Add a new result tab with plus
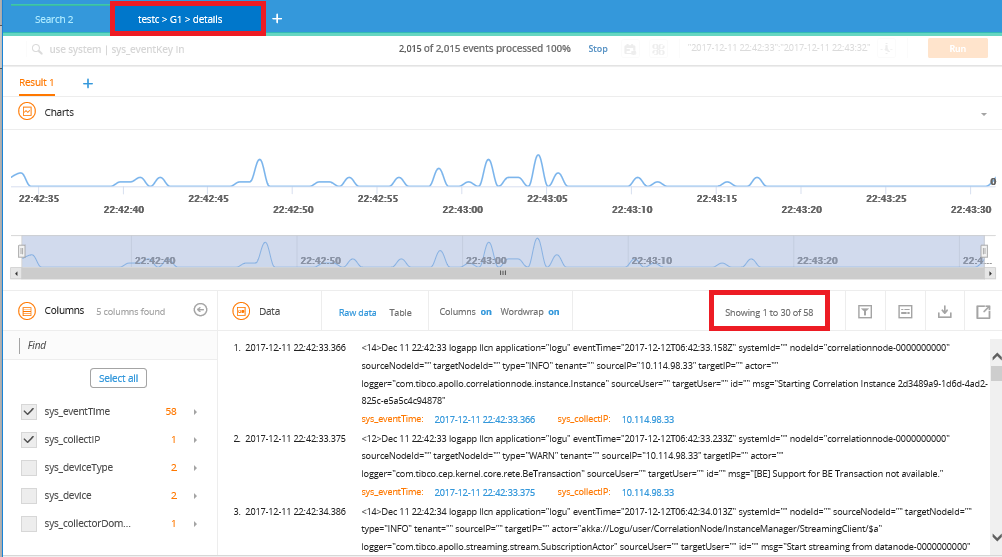Viewport: 1002px width, 557px height. [88, 83]
